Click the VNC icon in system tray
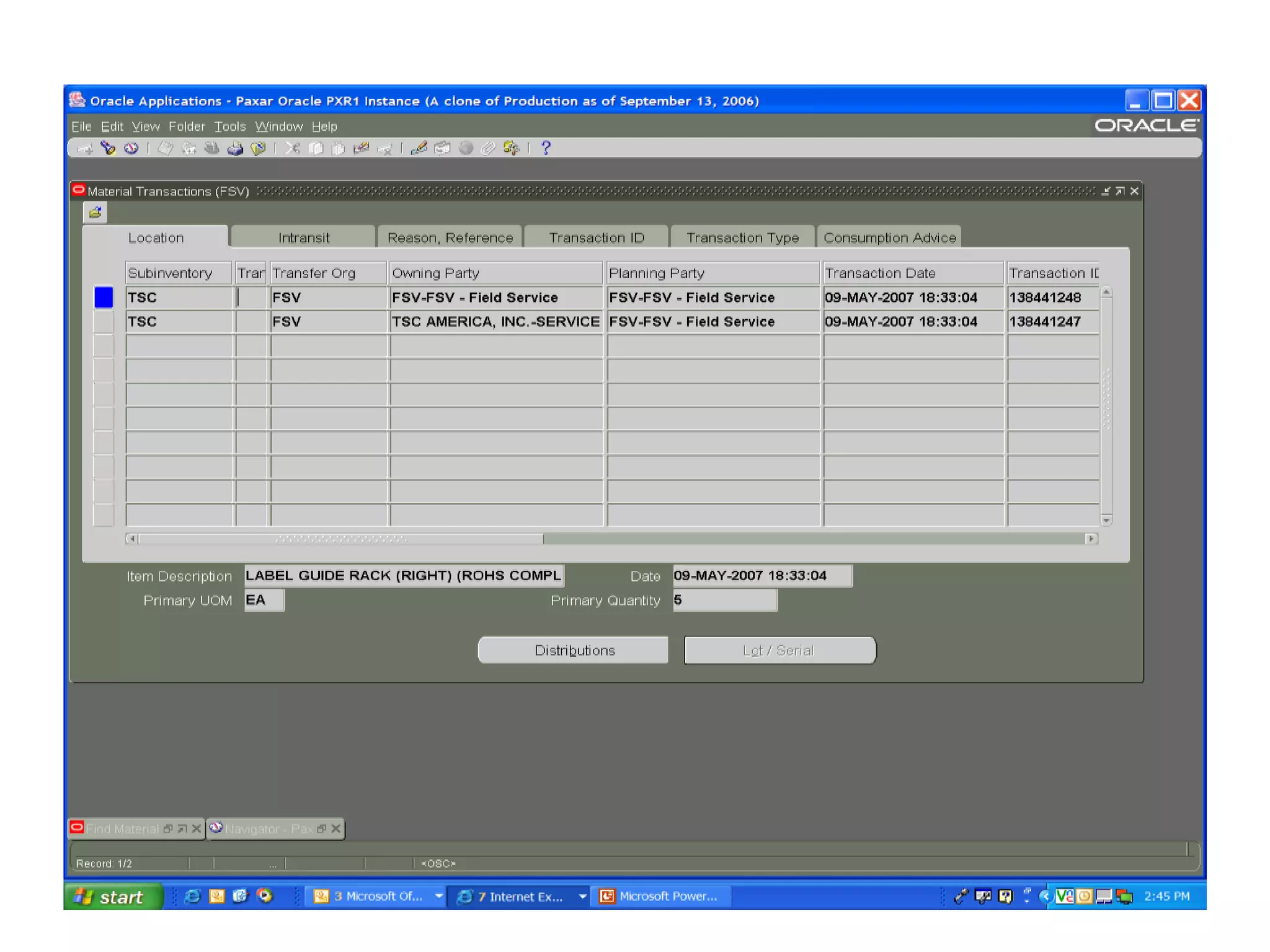 coord(1065,896)
